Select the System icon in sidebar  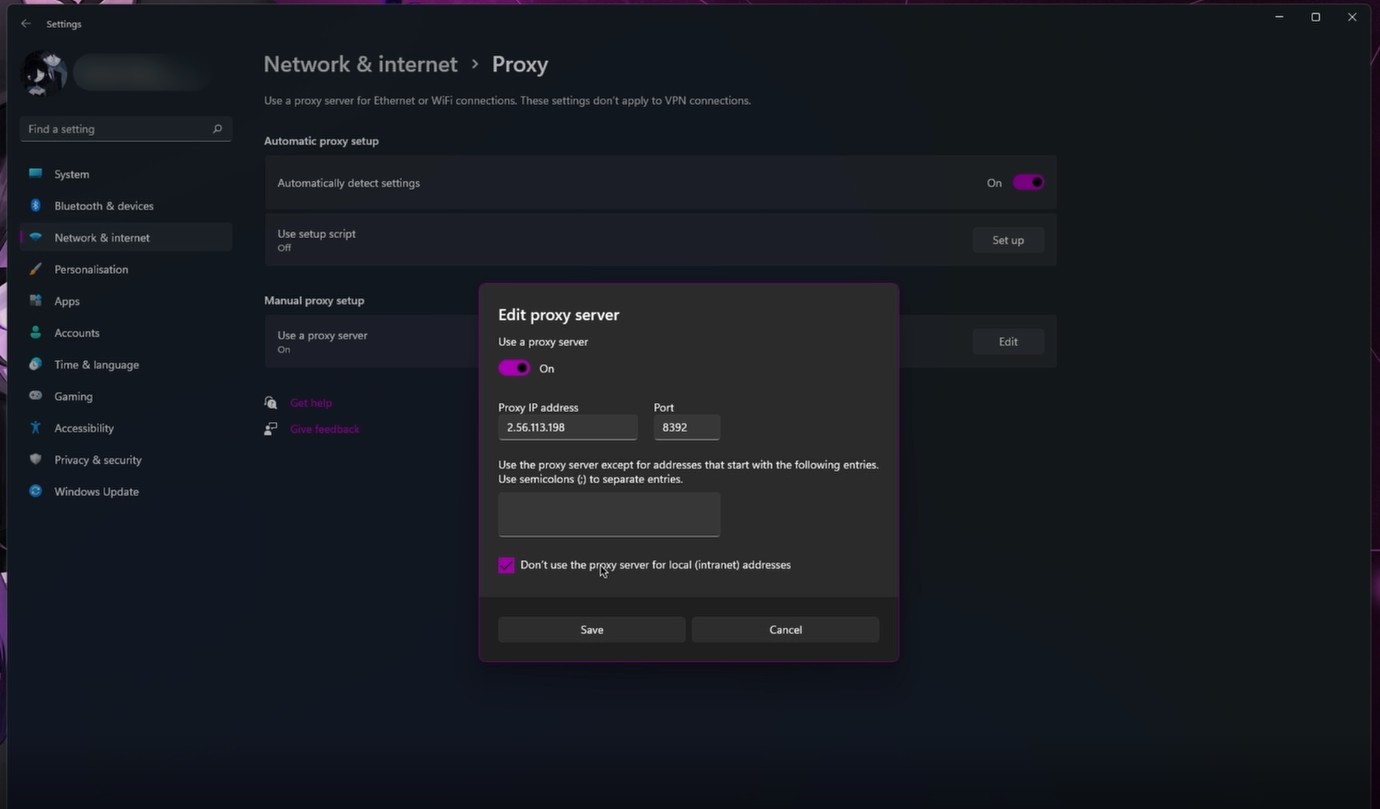(x=36, y=173)
